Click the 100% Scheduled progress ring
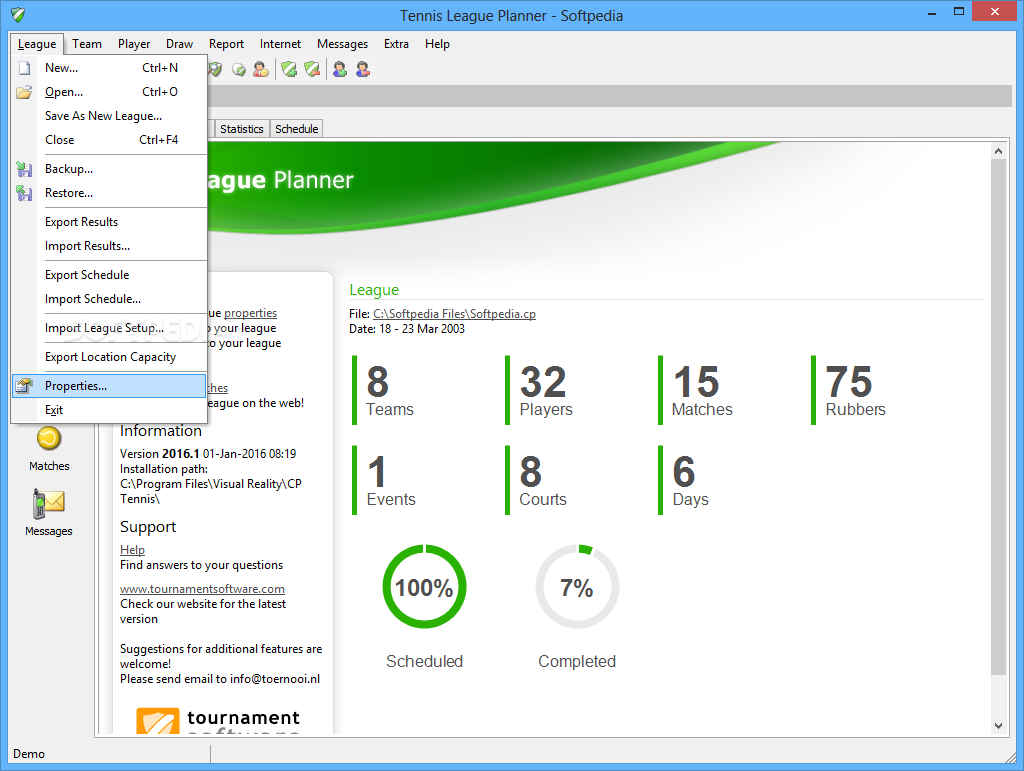The width and height of the screenshot is (1024, 771). click(x=424, y=587)
